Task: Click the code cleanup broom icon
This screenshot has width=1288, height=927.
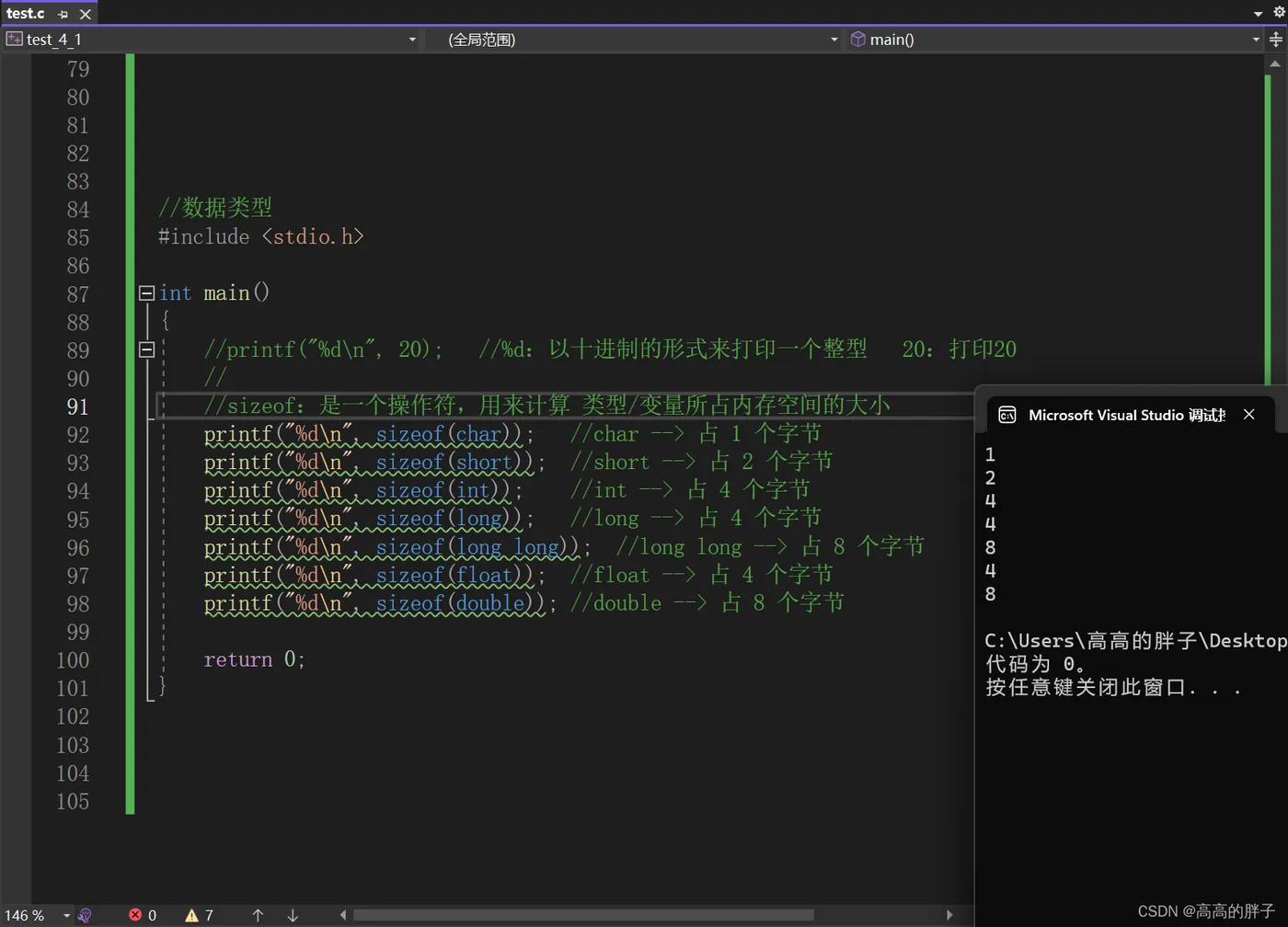Action: [x=85, y=915]
